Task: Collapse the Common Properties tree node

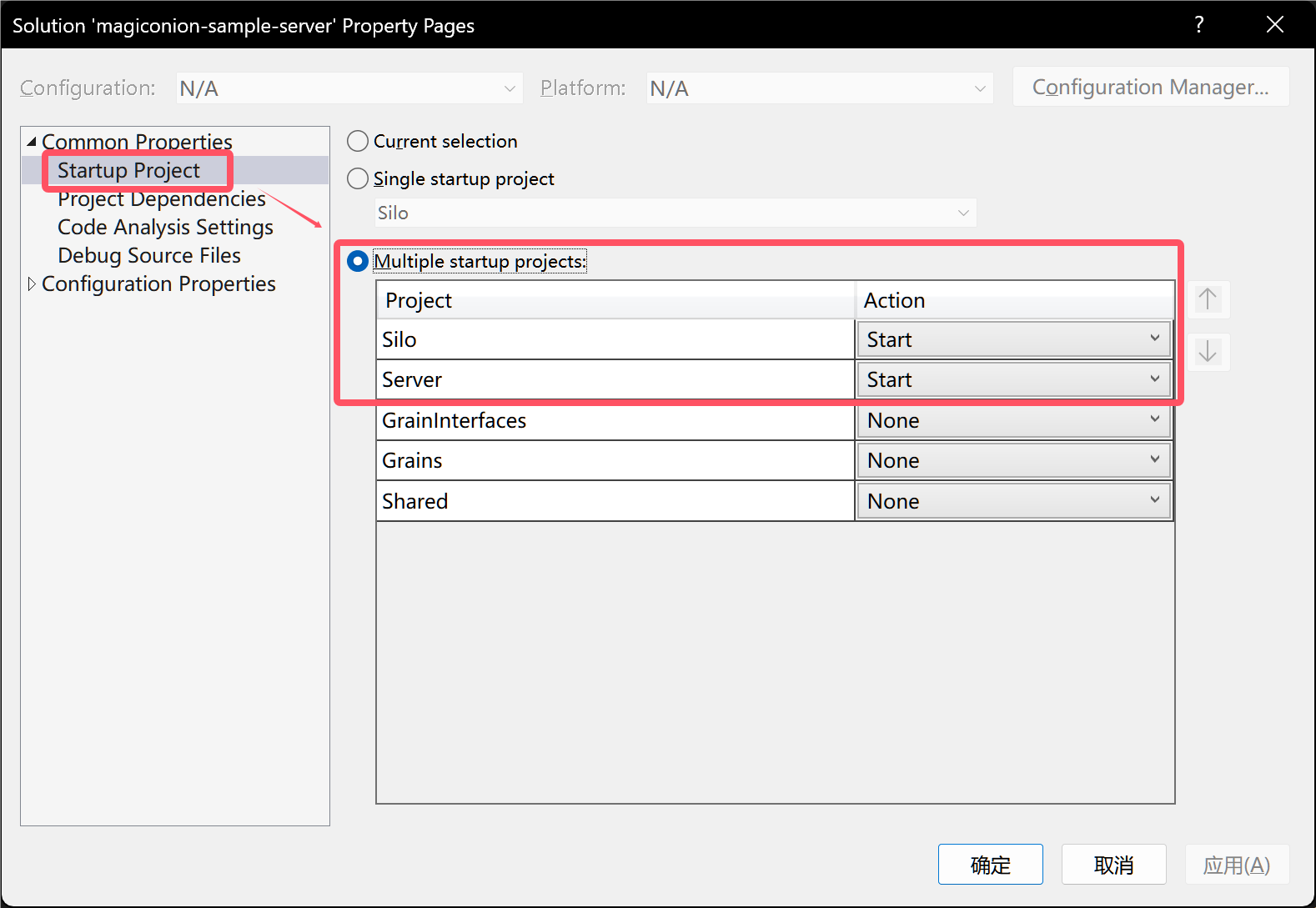Action: [32, 142]
